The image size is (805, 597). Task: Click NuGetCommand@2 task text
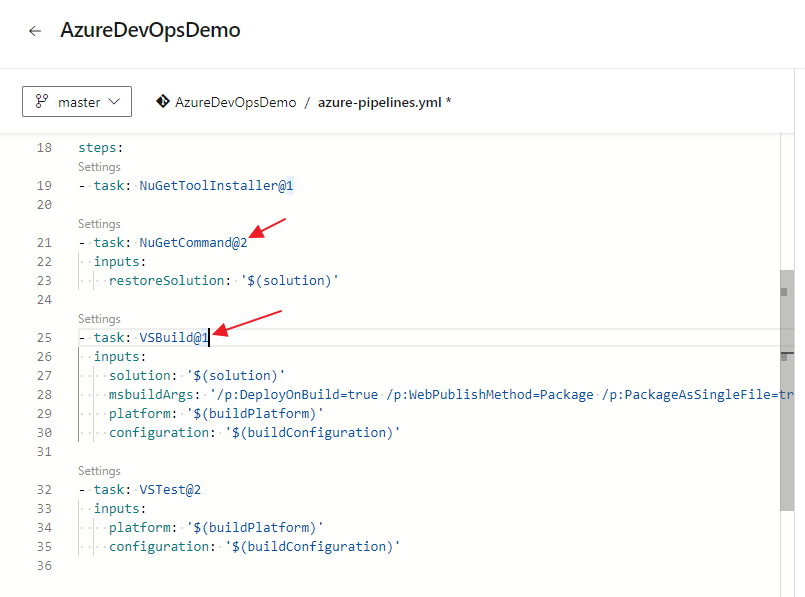193,242
